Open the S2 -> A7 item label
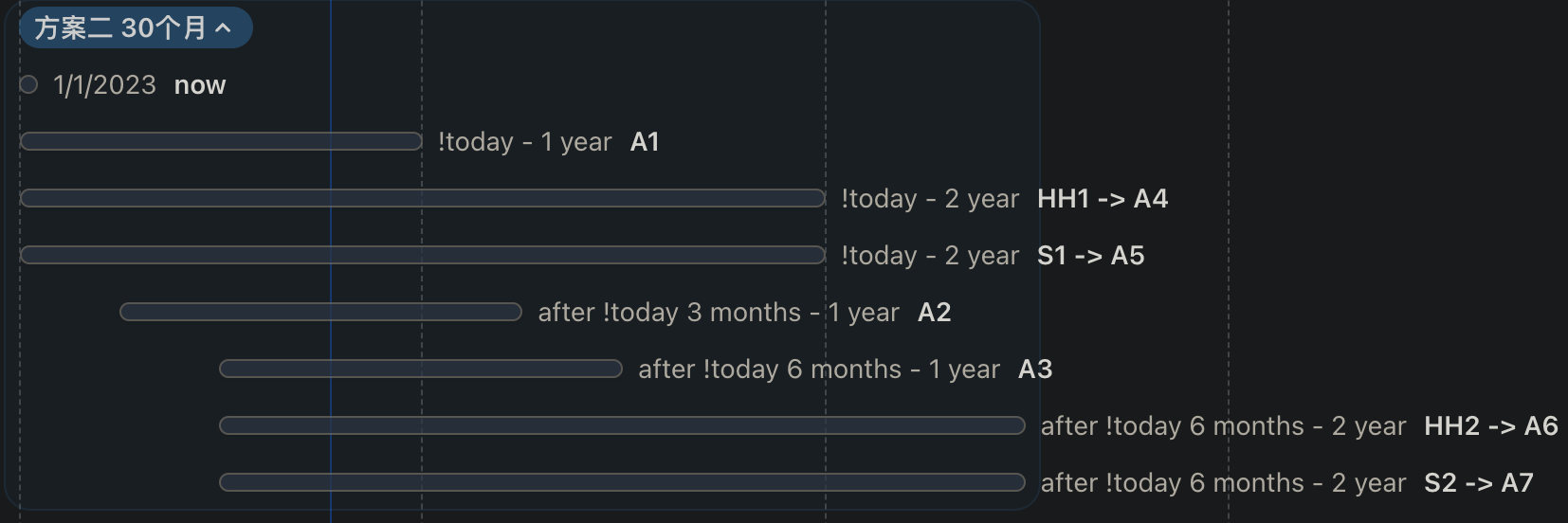This screenshot has width=1568, height=523. pos(1478,483)
